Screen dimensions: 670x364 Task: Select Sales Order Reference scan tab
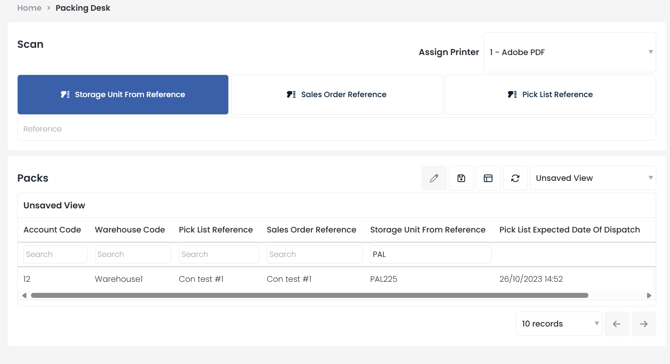click(337, 94)
